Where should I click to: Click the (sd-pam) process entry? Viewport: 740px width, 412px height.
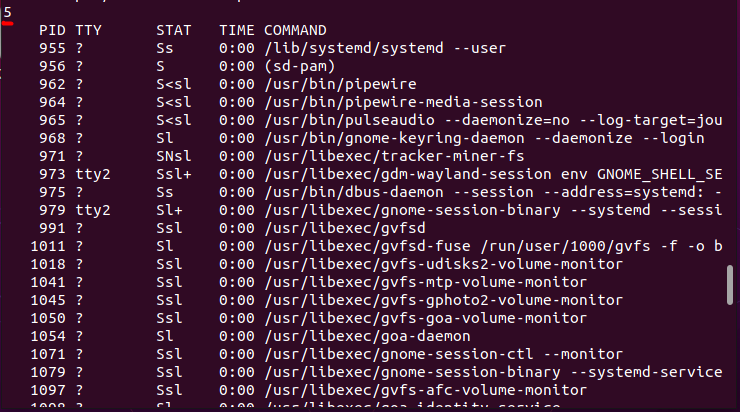click(300, 67)
